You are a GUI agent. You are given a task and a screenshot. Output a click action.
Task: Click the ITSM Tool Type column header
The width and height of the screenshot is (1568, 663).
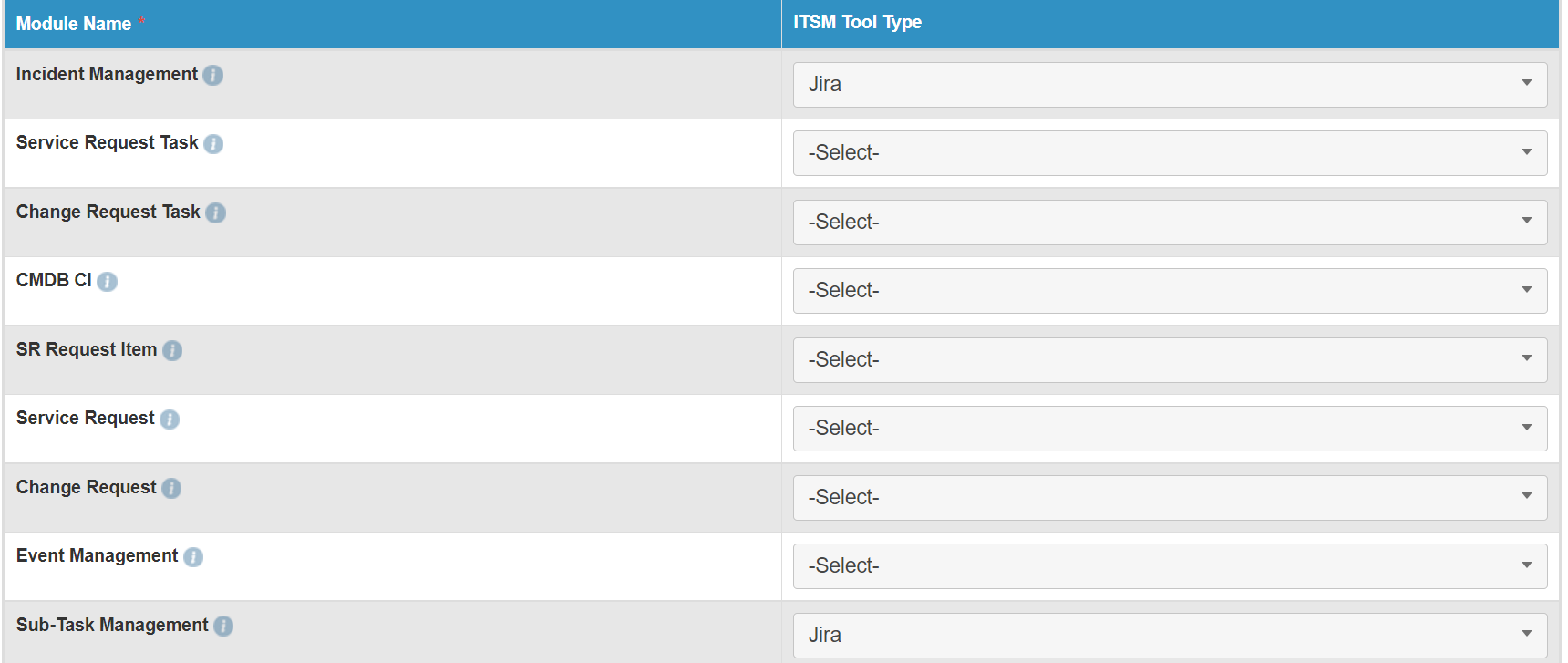tap(857, 23)
